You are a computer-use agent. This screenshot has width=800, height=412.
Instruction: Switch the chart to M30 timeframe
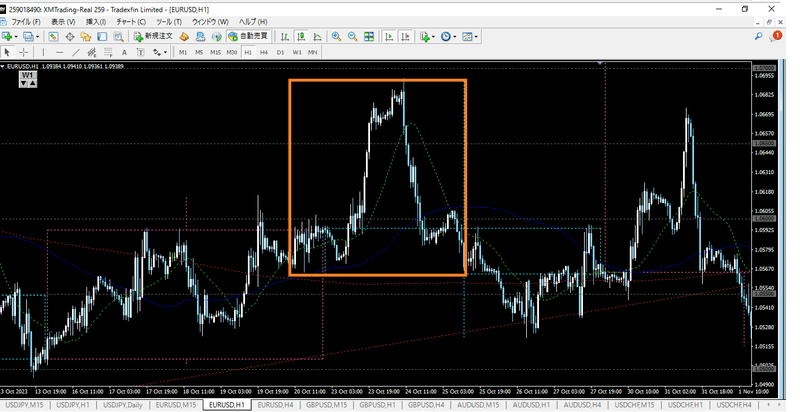[x=232, y=52]
